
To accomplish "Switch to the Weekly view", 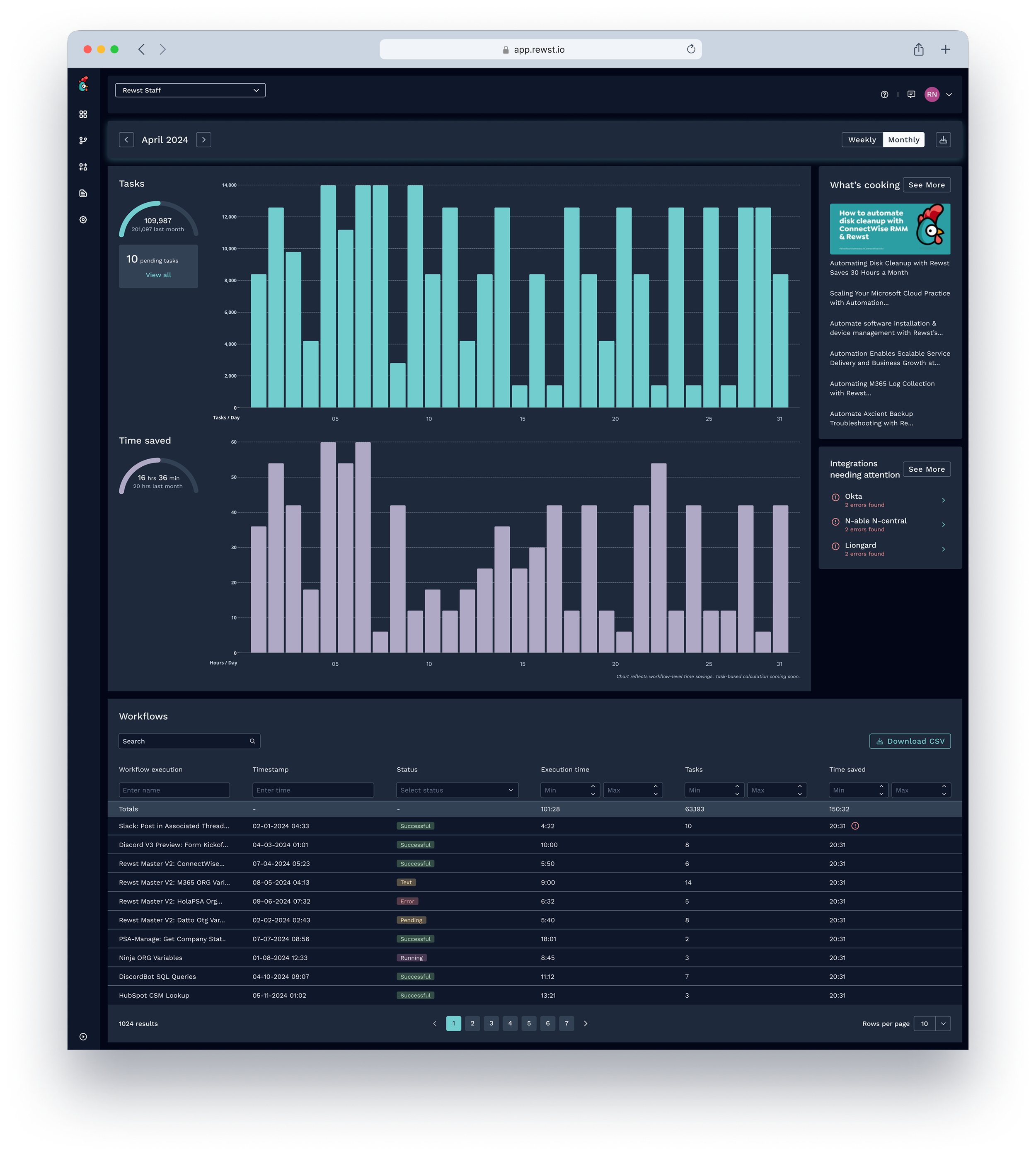I will [861, 139].
